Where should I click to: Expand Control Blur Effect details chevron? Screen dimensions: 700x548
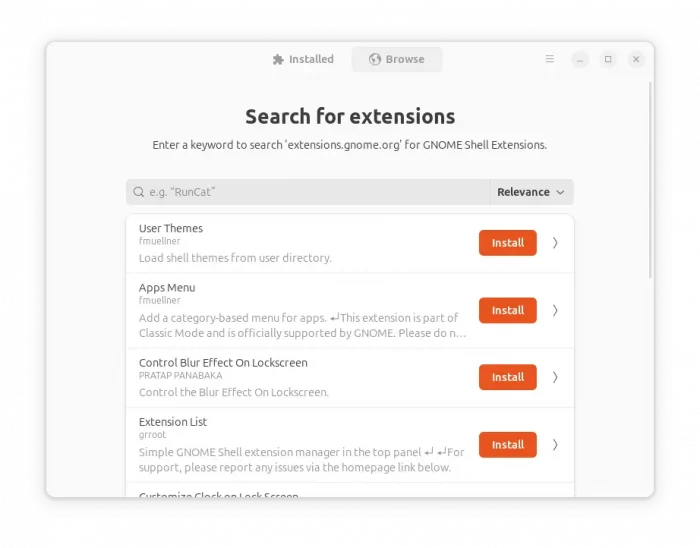[x=555, y=377]
